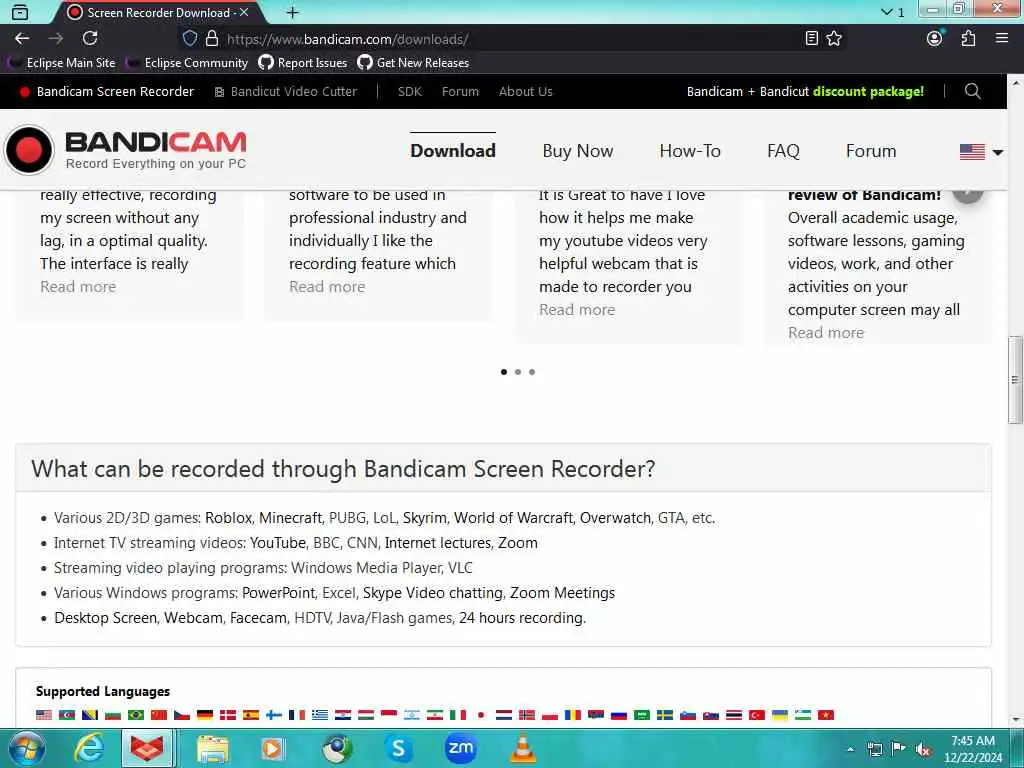The height and width of the screenshot is (768, 1024).
Task: Select the Sweden flag under Supported Languages
Action: [x=665, y=715]
